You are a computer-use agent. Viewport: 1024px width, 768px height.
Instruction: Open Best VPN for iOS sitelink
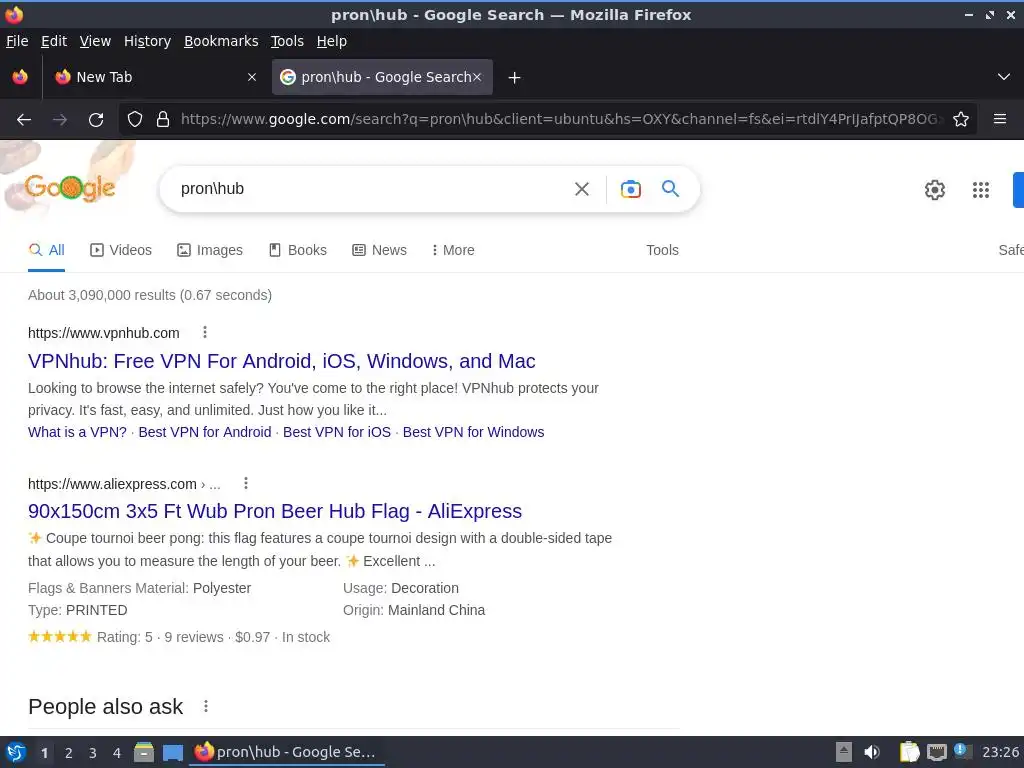pyautogui.click(x=337, y=432)
